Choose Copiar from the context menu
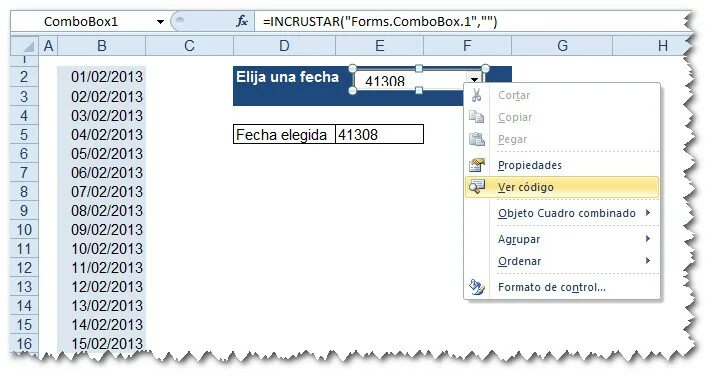Viewport: 712px width, 378px height. click(562, 117)
